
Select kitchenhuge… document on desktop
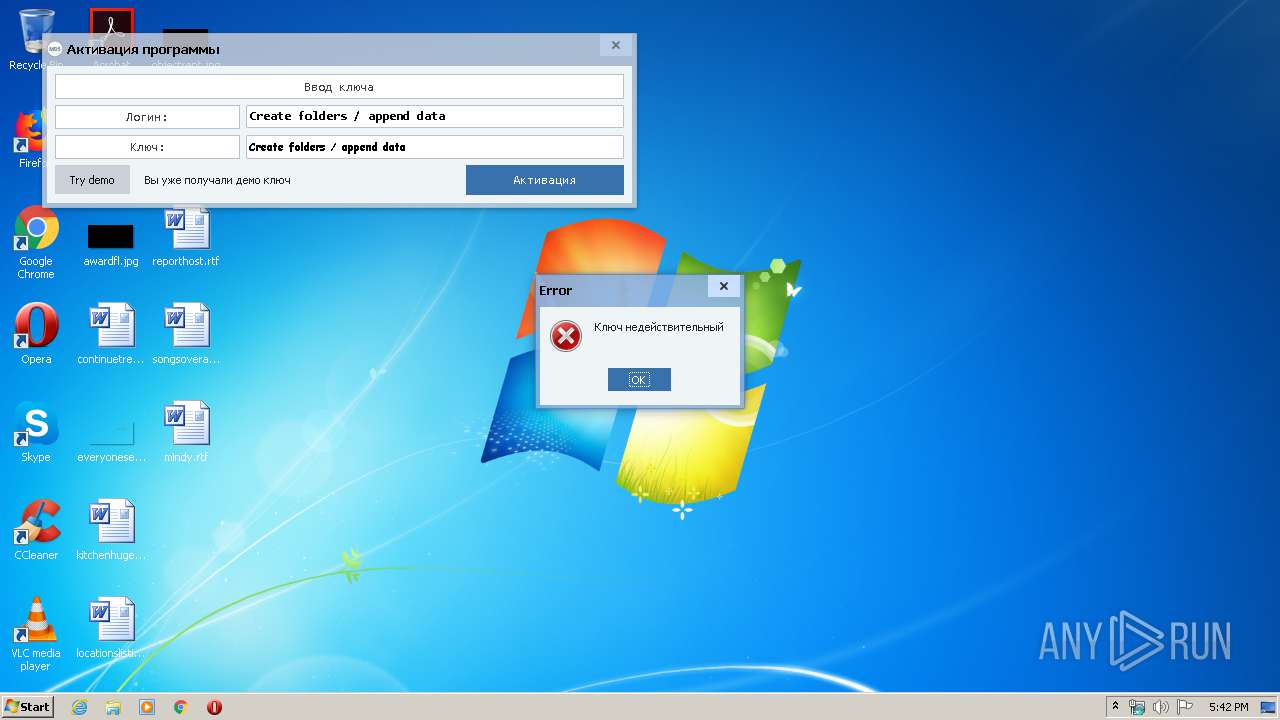[111, 530]
